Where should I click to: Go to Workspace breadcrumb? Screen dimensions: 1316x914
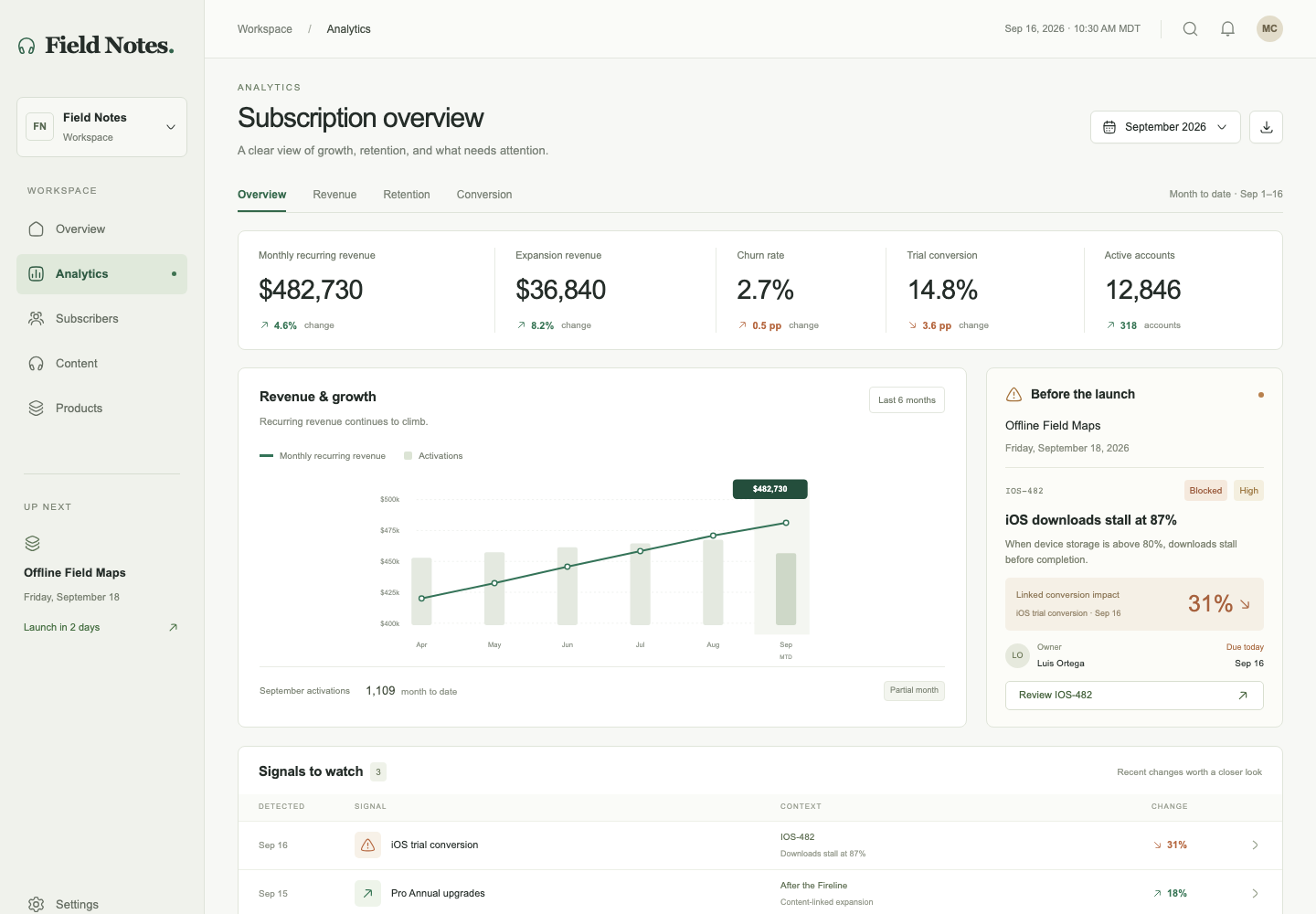pyautogui.click(x=265, y=29)
